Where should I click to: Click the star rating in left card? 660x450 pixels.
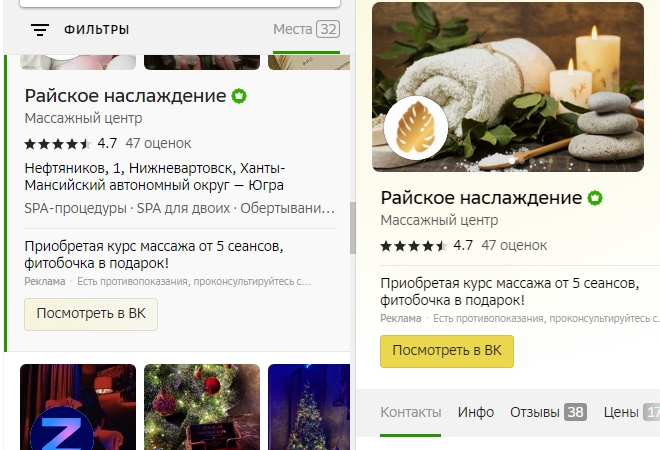58,144
